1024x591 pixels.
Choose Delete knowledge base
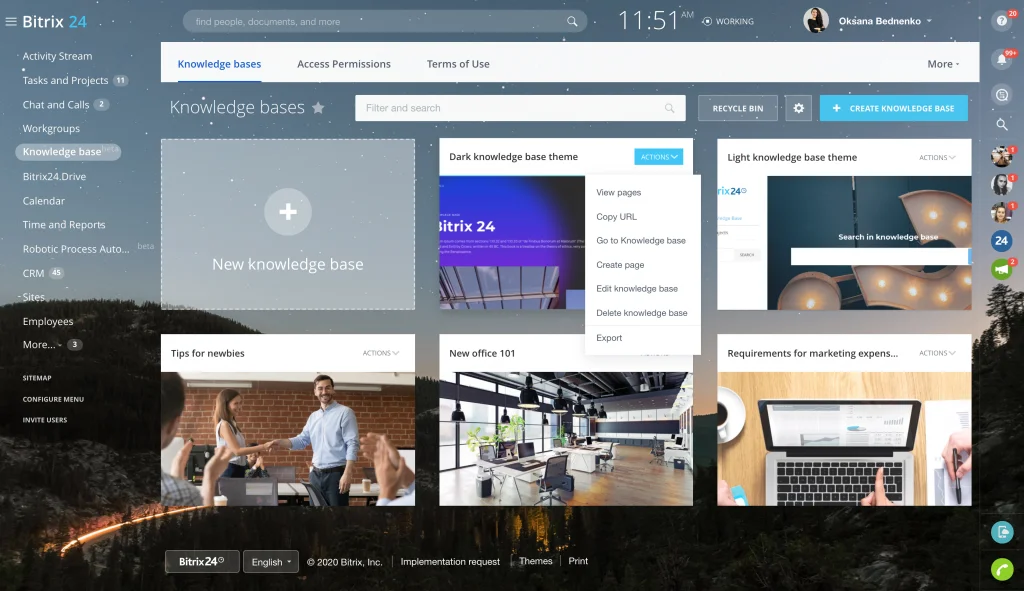tap(641, 313)
